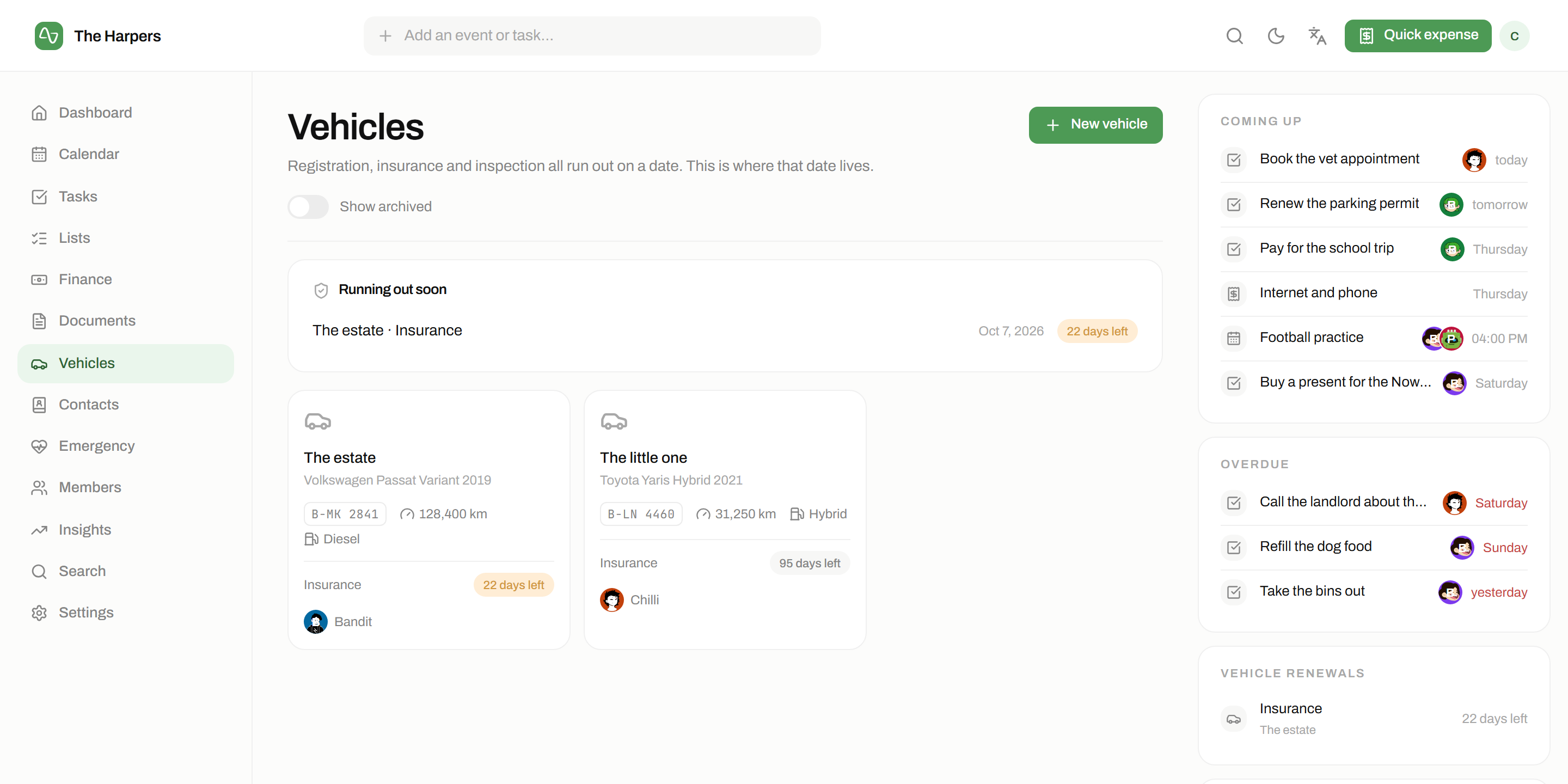Check off Call the landlord task

1234,503
